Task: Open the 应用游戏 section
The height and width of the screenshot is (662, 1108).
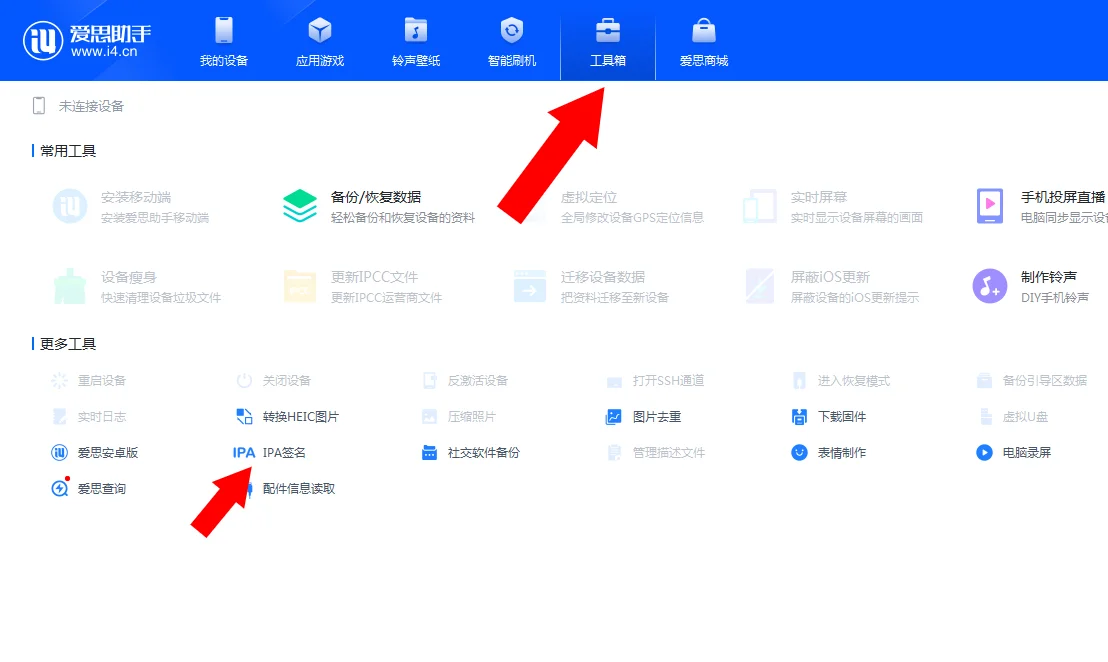Action: [320, 40]
